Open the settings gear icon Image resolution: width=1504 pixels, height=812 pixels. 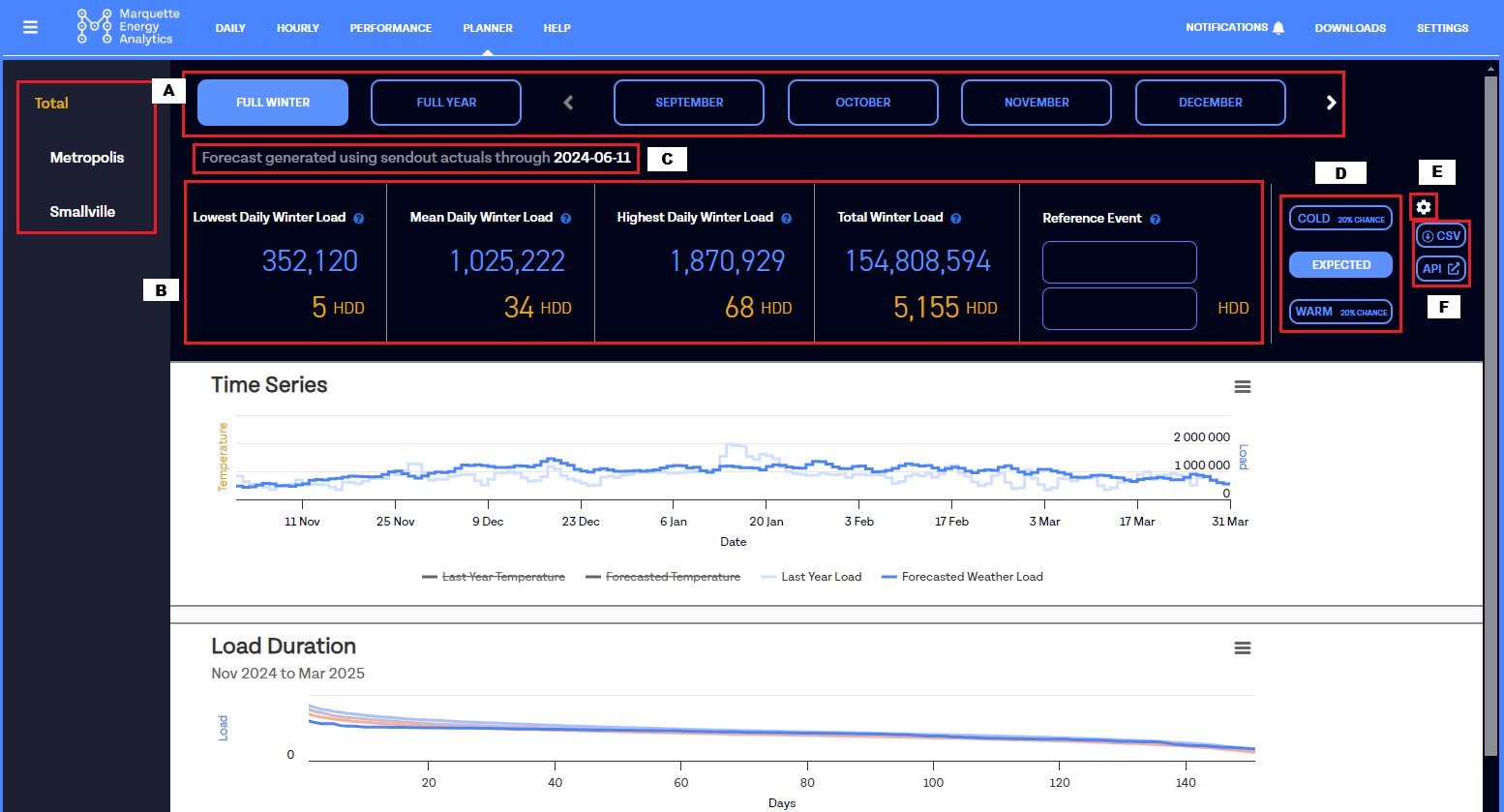pos(1423,207)
